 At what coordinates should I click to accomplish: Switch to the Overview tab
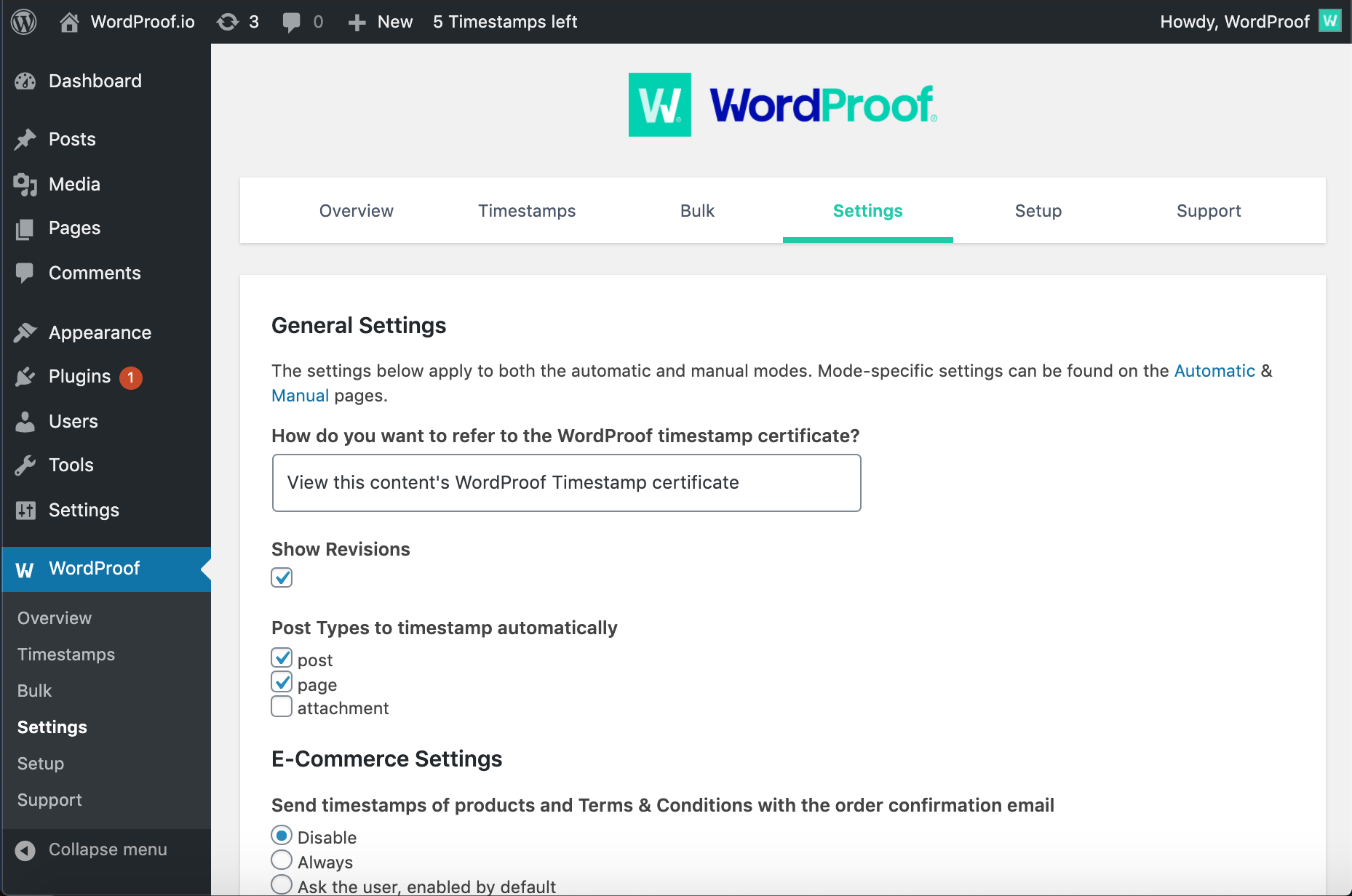click(357, 211)
